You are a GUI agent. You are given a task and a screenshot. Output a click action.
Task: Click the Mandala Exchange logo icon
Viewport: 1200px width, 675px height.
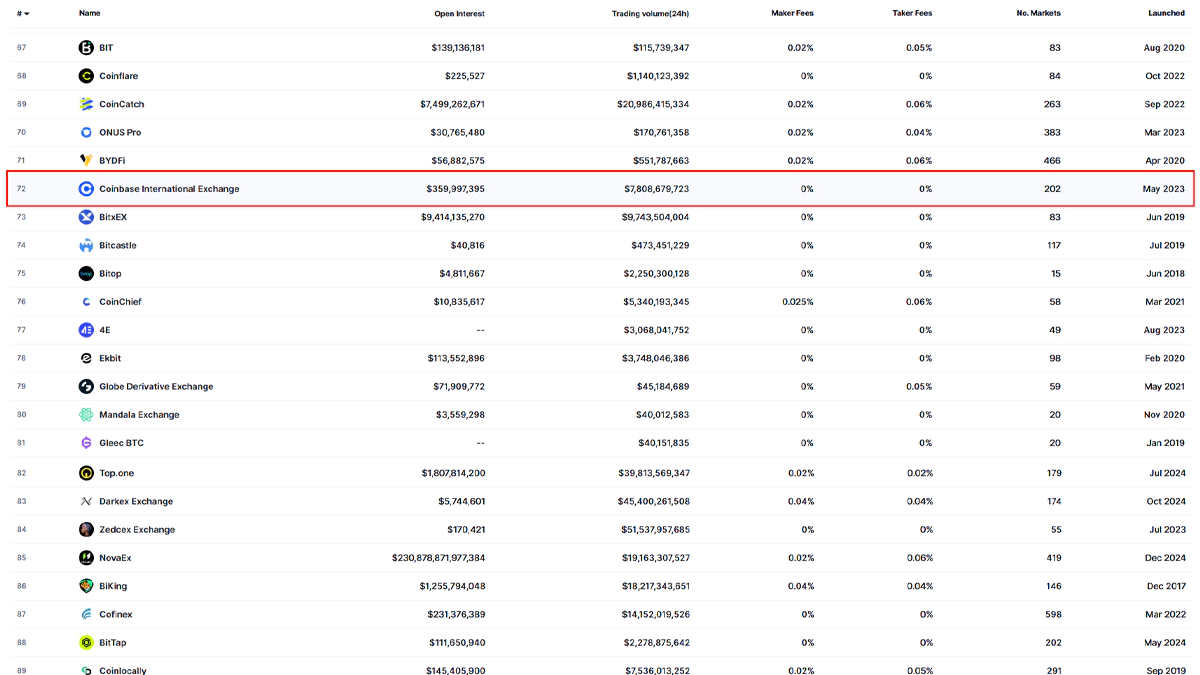[86, 415]
